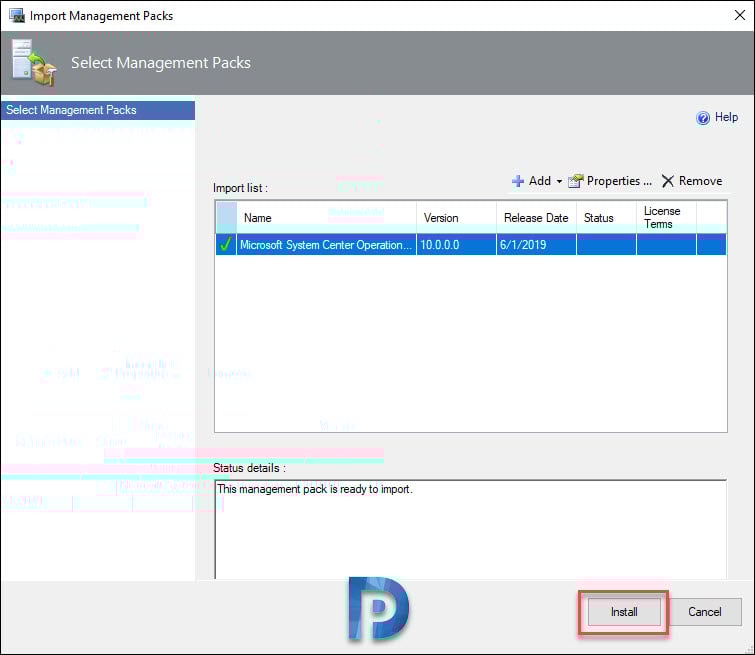Click the Remove label in the toolbar
The image size is (755, 655).
700,181
